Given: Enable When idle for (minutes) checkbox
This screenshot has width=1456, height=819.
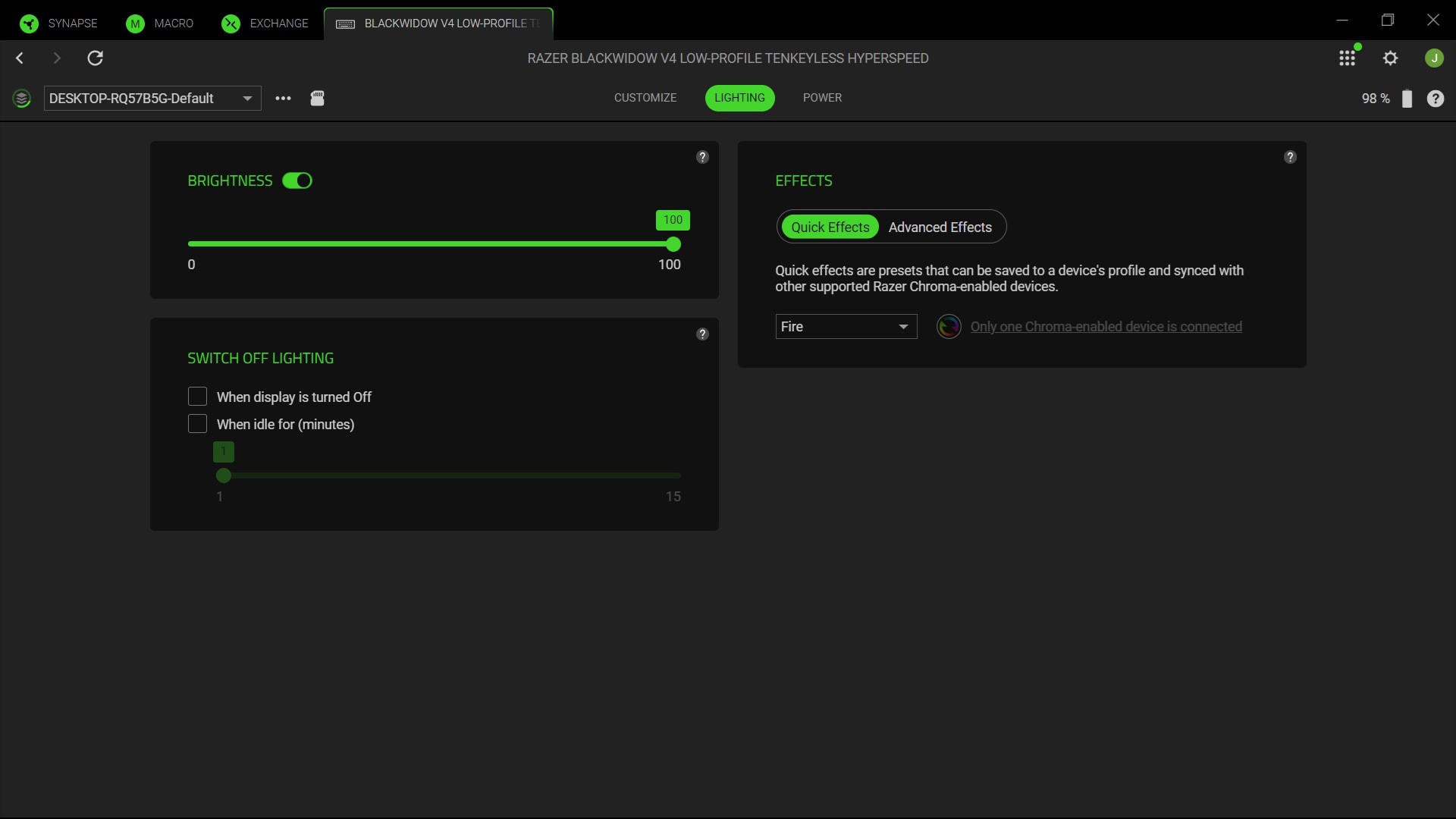Looking at the screenshot, I should point(197,424).
